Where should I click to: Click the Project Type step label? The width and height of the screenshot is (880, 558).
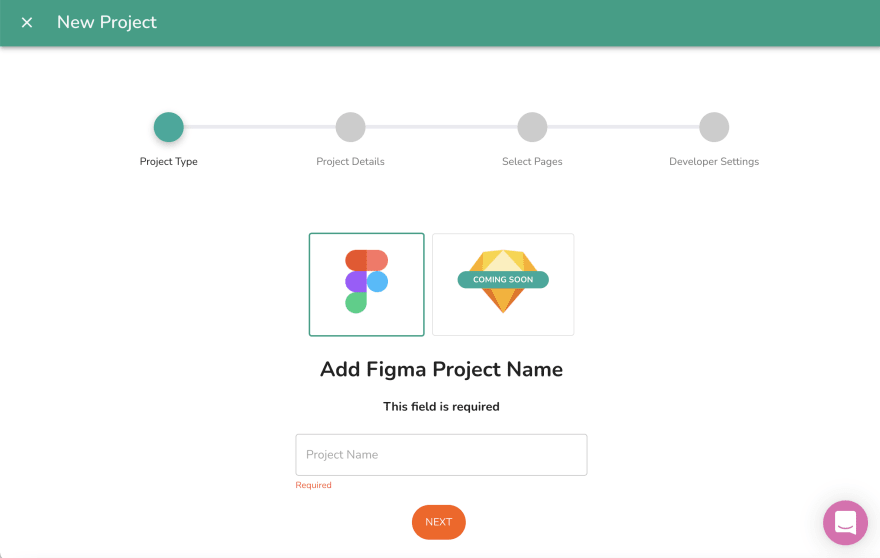tap(168, 162)
